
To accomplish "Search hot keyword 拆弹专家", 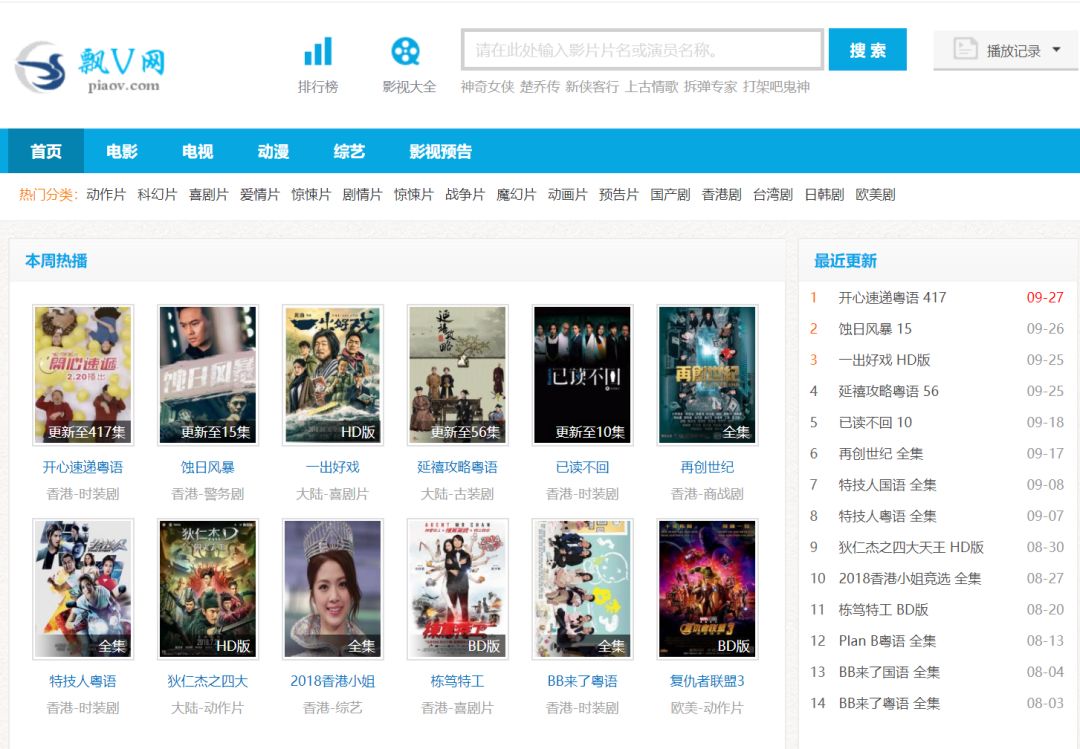I will pos(711,87).
